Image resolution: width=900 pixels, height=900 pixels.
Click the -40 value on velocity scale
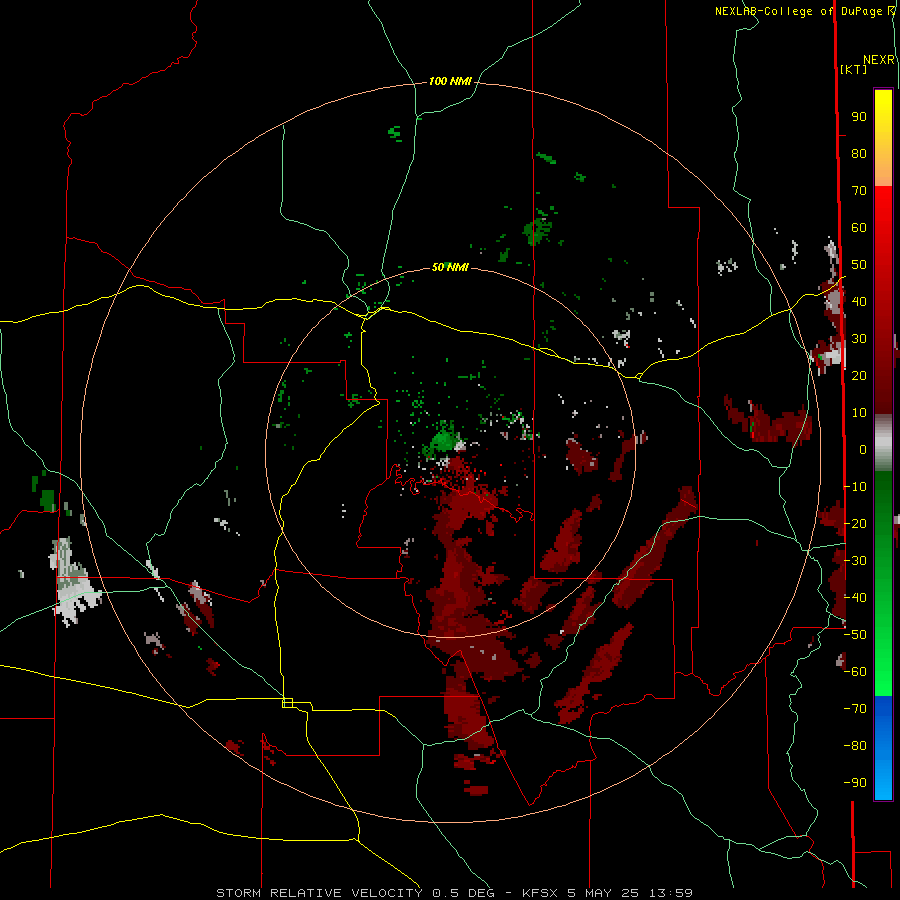855,598
